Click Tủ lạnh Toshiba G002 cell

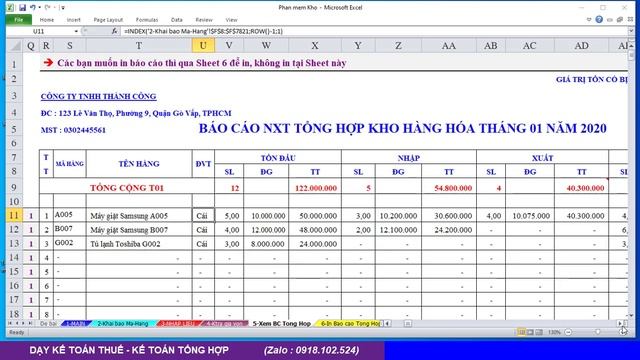[x=139, y=244]
